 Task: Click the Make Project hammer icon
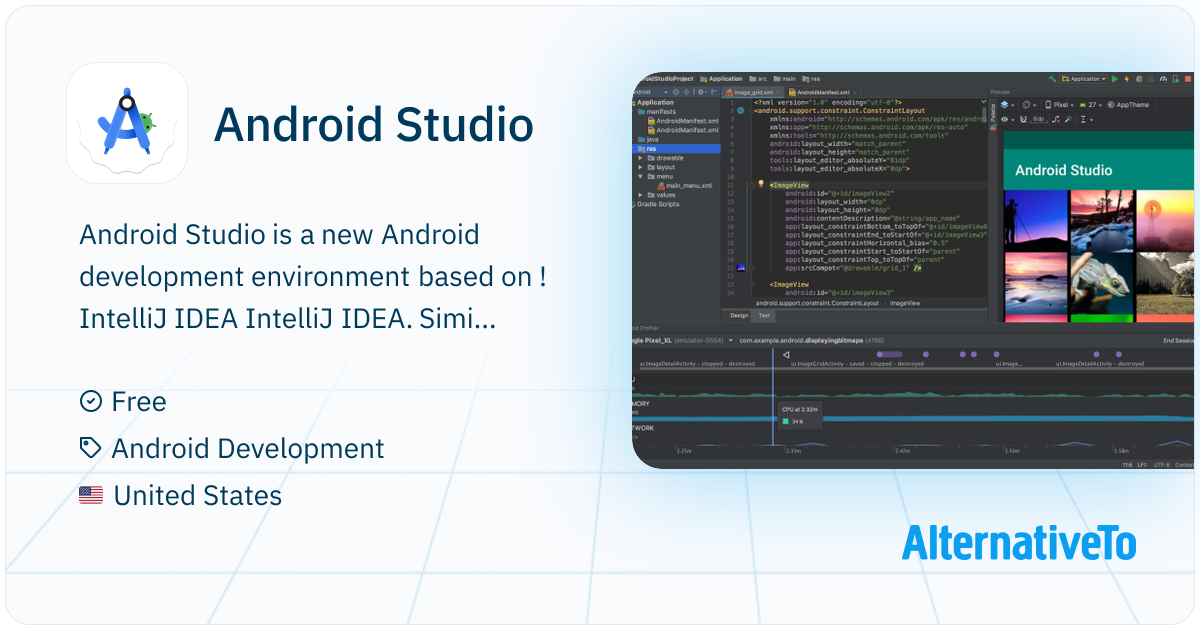1052,79
